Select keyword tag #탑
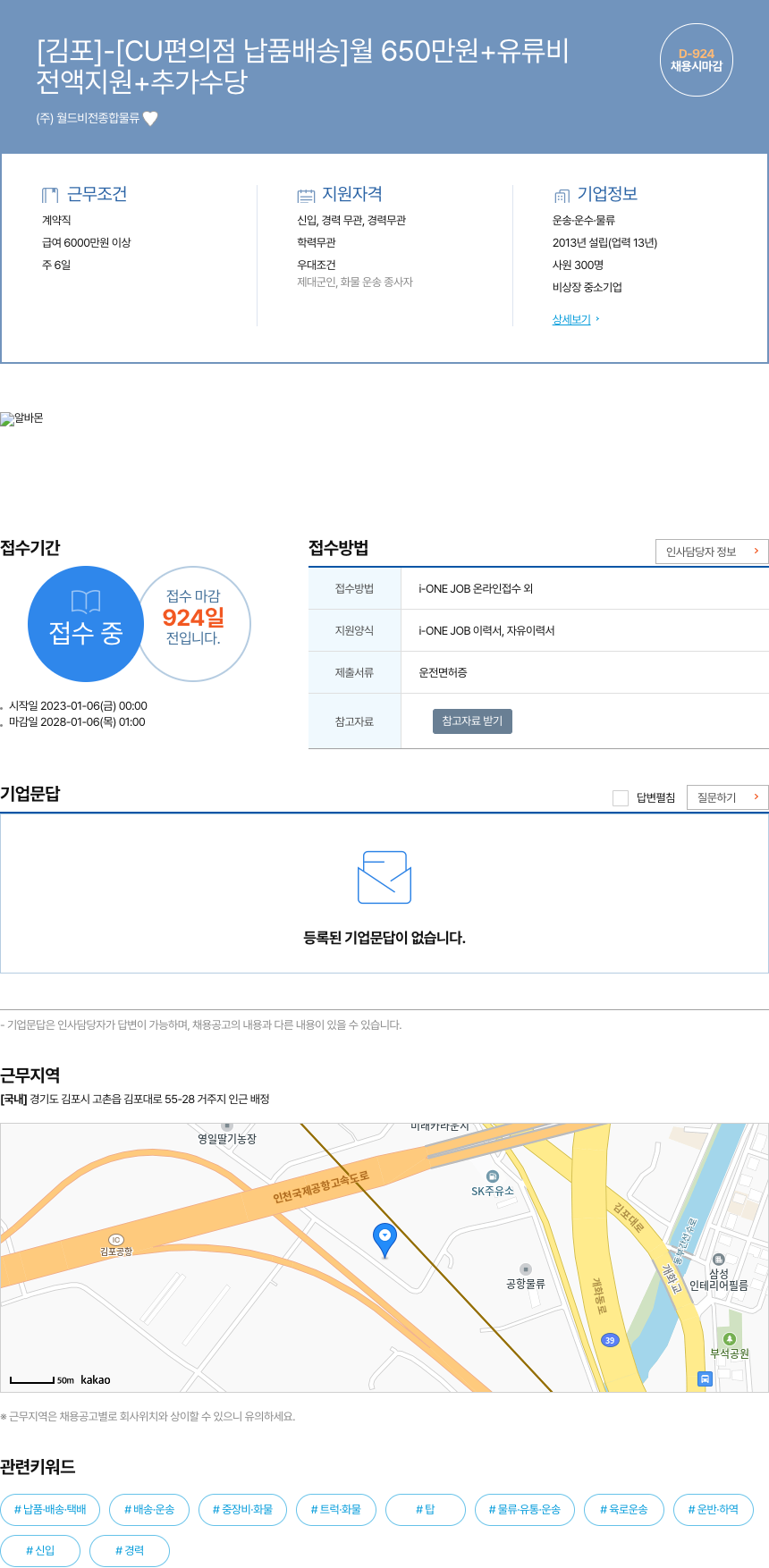This screenshot has height=1568, width=769. tap(426, 1510)
